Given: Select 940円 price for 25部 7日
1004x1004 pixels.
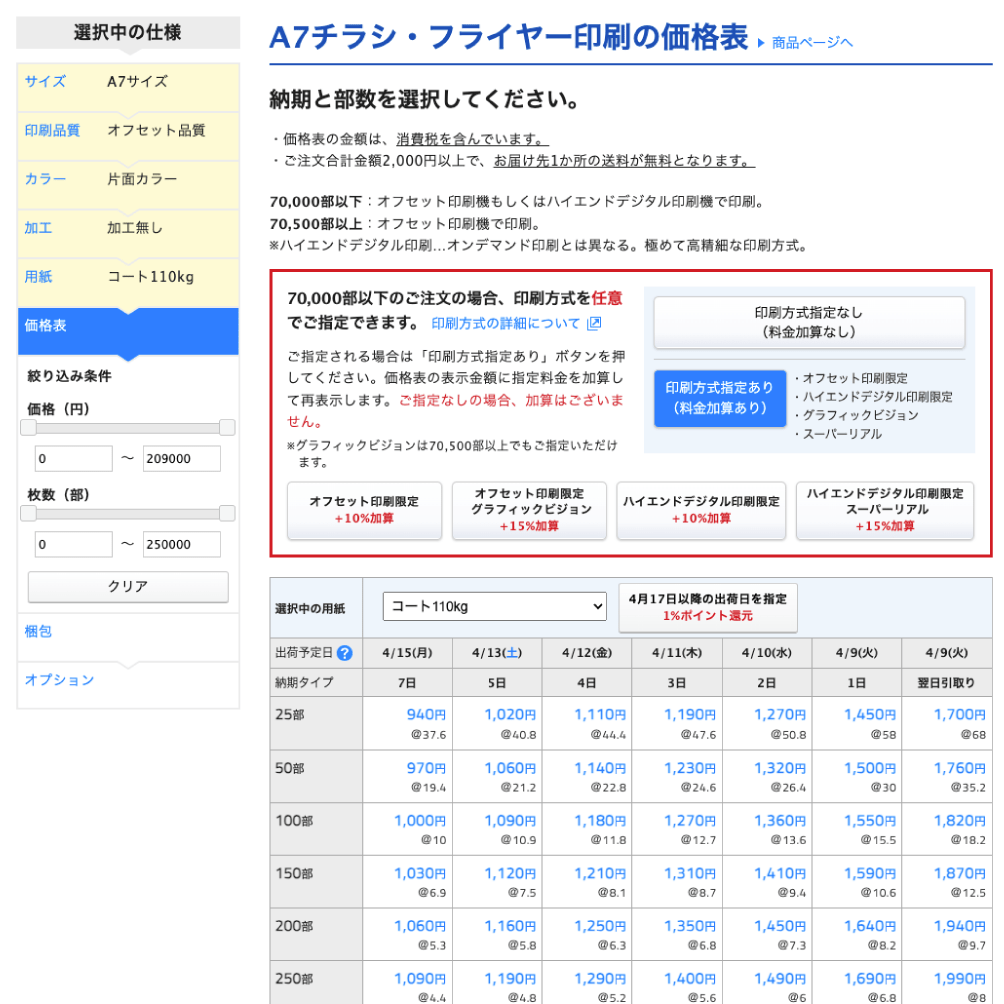Looking at the screenshot, I should tap(426, 715).
